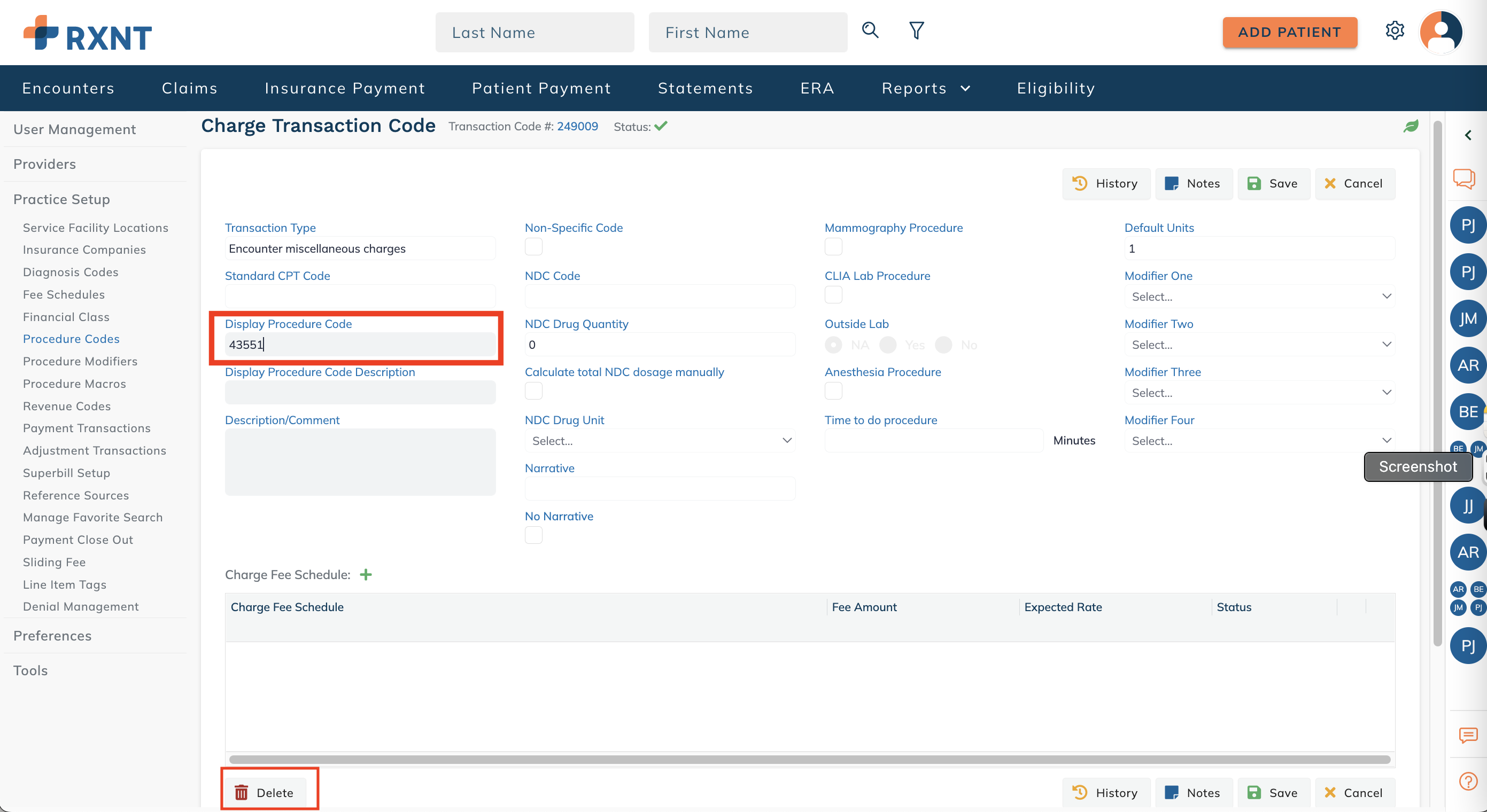Open the Claims tab
This screenshot has width=1487, height=812.
[189, 88]
